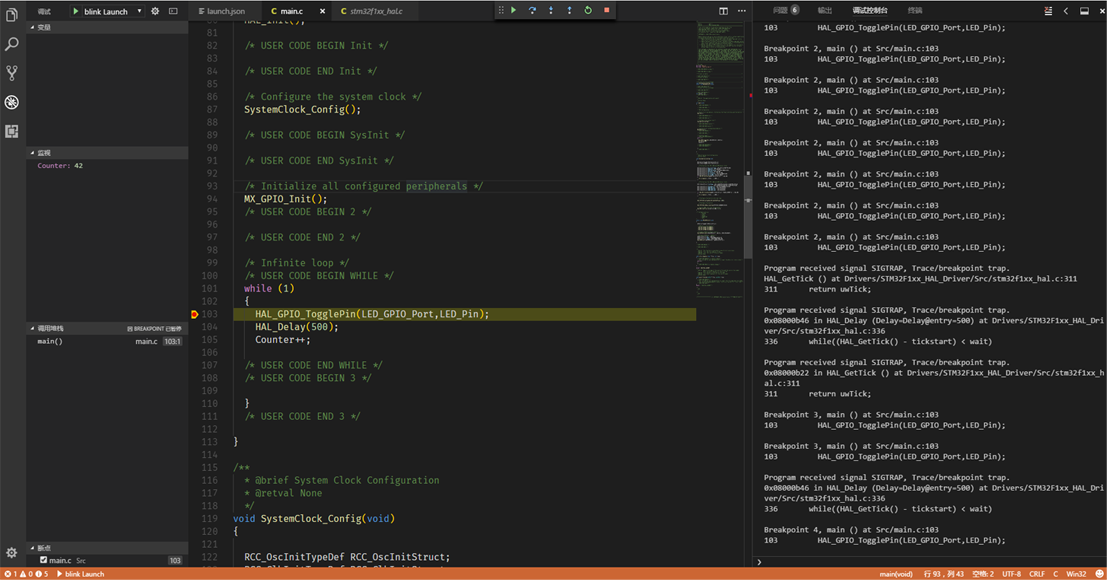The width and height of the screenshot is (1107, 580).
Task: Open the Search view in activity bar
Action: (x=12, y=44)
